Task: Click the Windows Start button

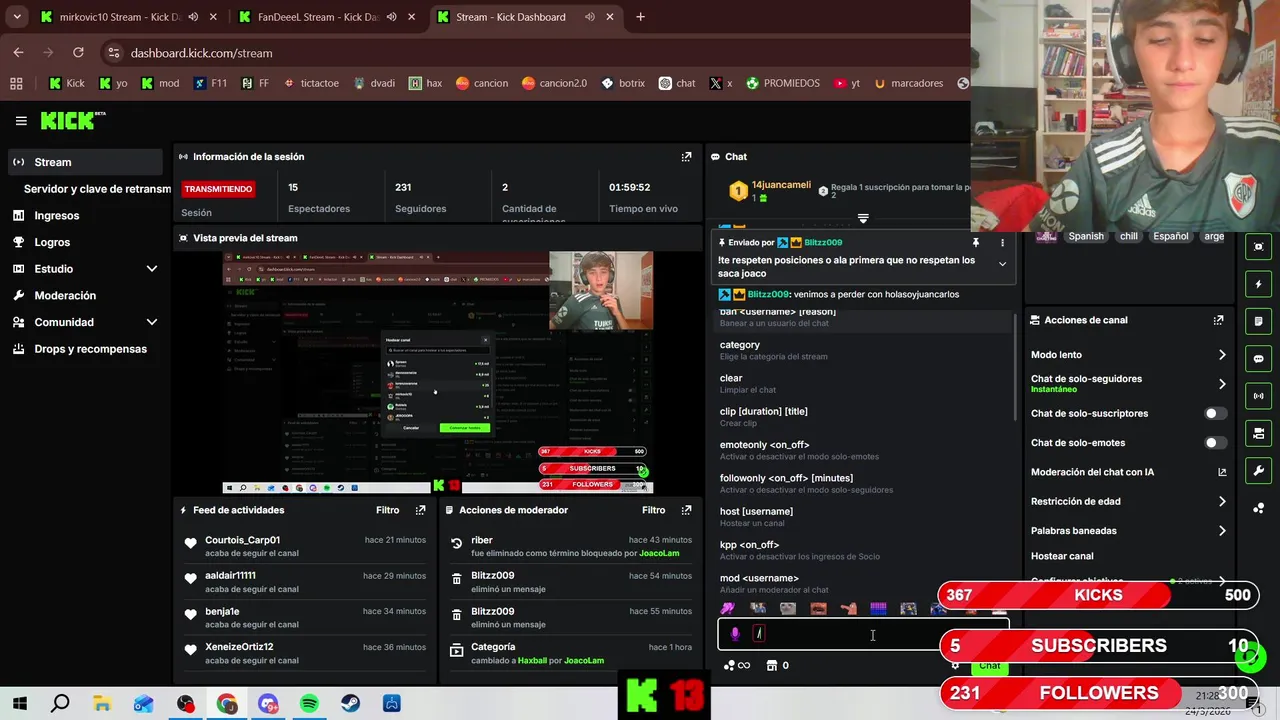Action: [x=20, y=704]
